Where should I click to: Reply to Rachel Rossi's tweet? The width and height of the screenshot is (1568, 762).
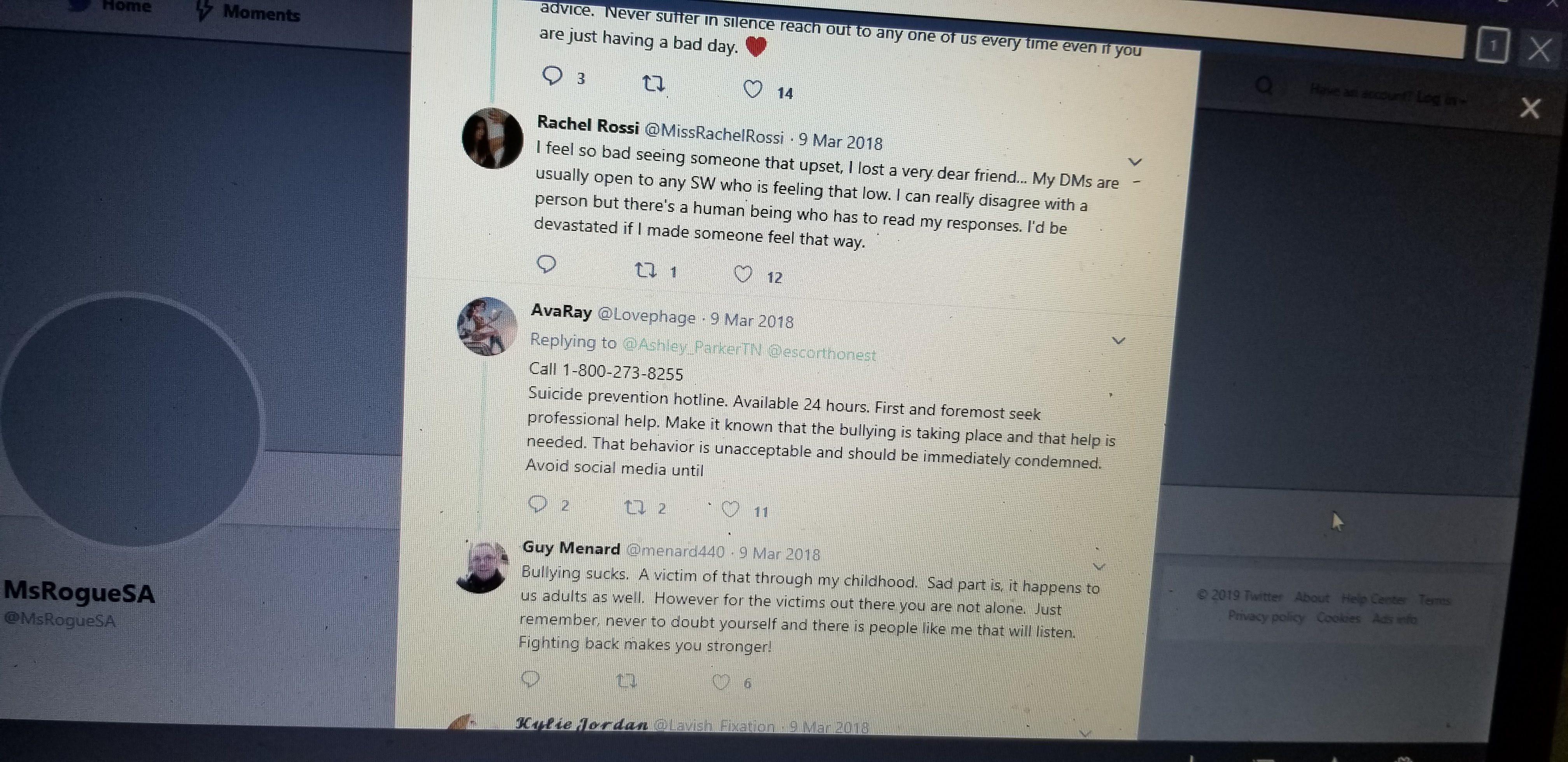(546, 264)
